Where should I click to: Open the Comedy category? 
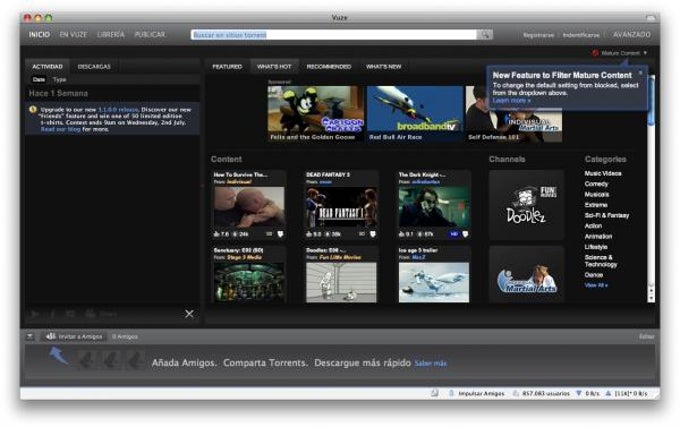596,184
